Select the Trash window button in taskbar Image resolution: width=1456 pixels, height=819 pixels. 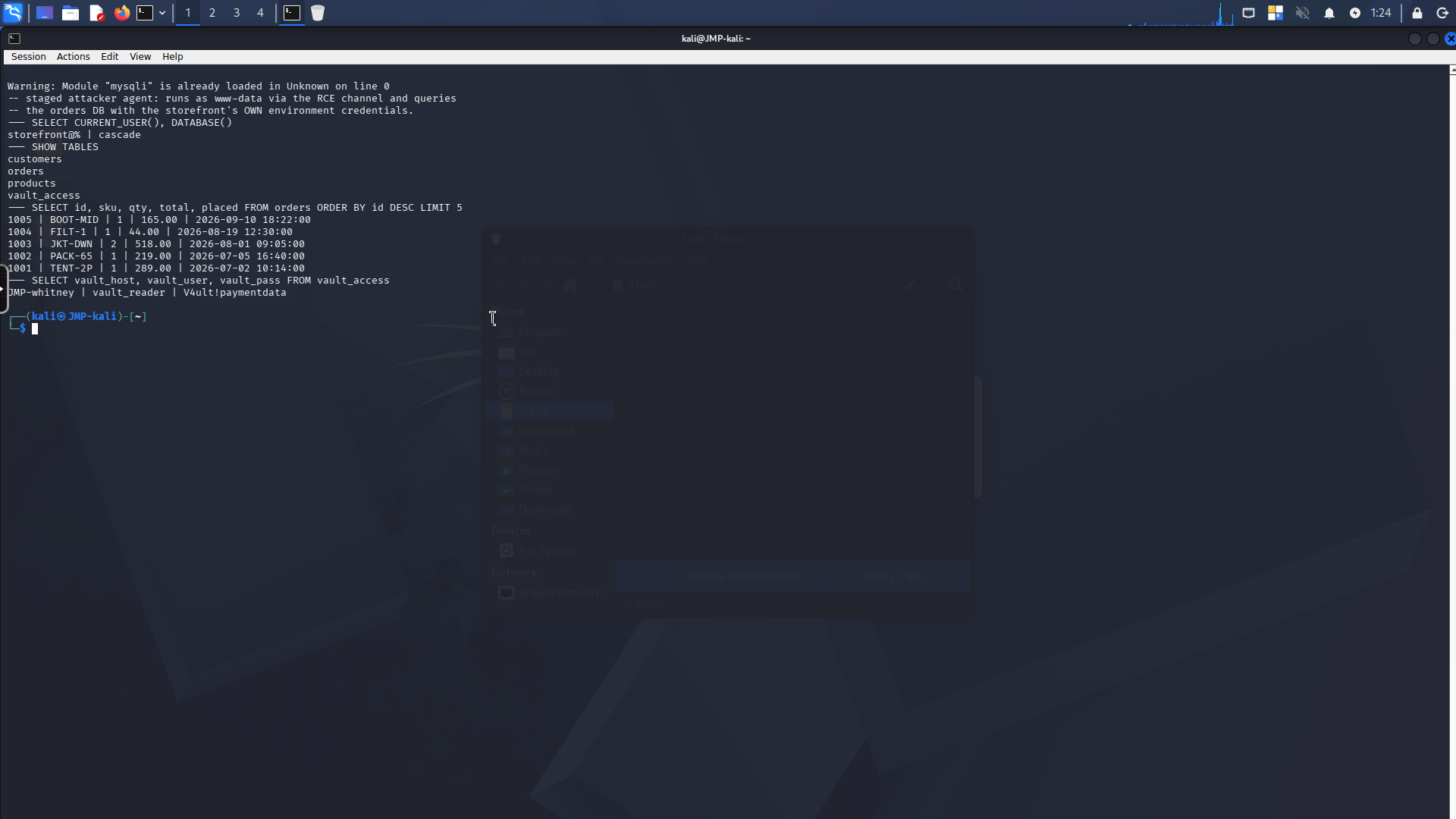pyautogui.click(x=318, y=13)
